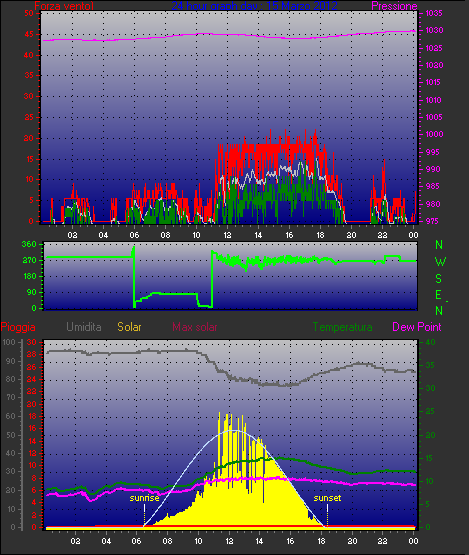The width and height of the screenshot is (469, 555).
Task: Click the 12 hour tick below wind graph
Action: (x=227, y=235)
